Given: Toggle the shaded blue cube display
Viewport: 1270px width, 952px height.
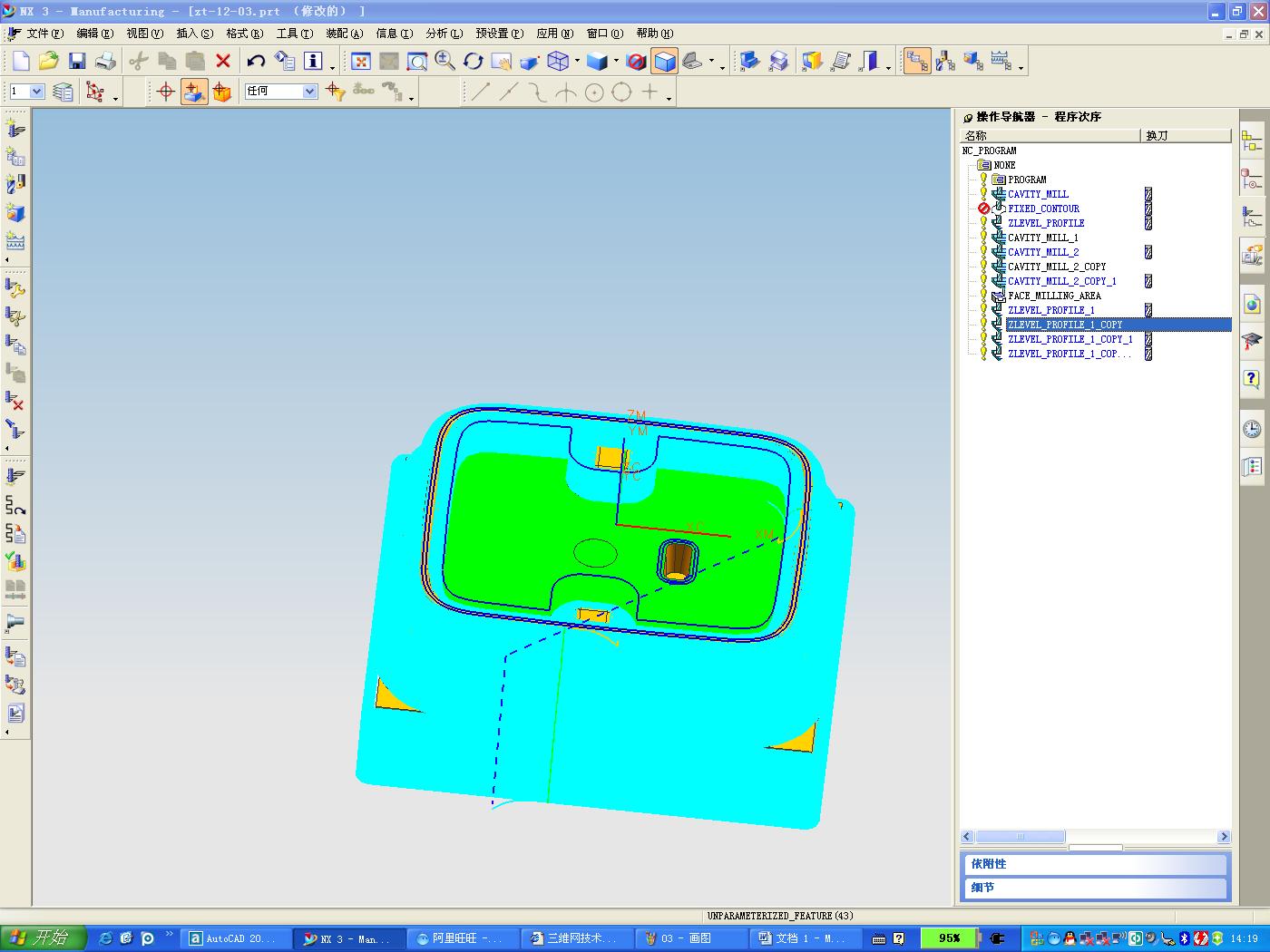Looking at the screenshot, I should click(665, 61).
